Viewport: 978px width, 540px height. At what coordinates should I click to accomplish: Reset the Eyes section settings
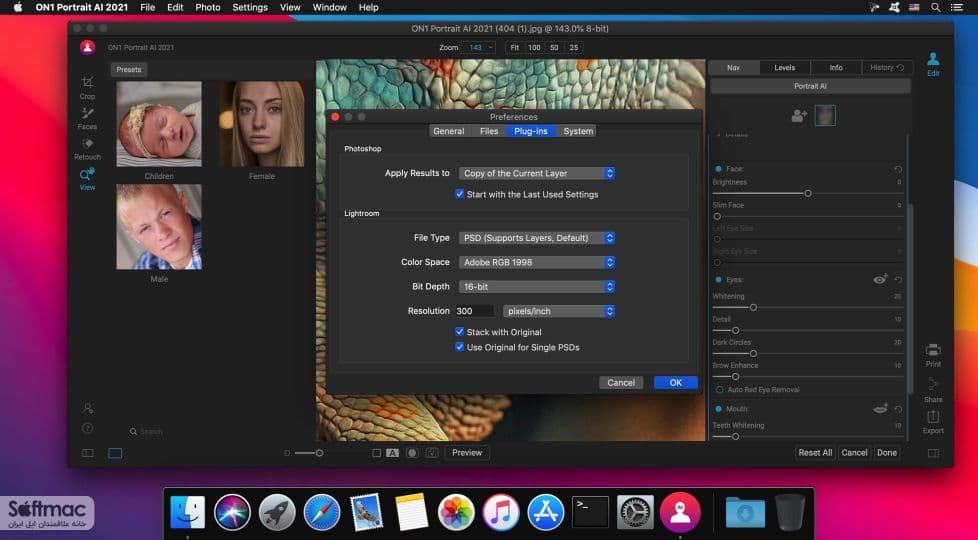tap(898, 280)
